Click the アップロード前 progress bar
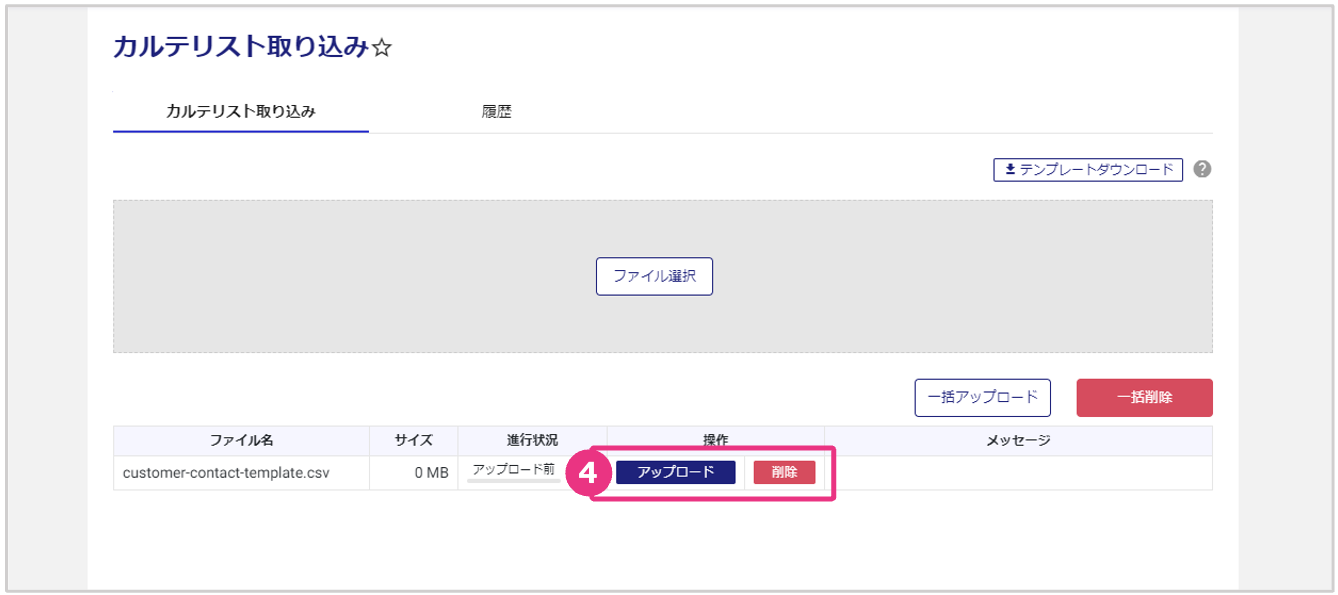The image size is (1338, 595). (514, 481)
